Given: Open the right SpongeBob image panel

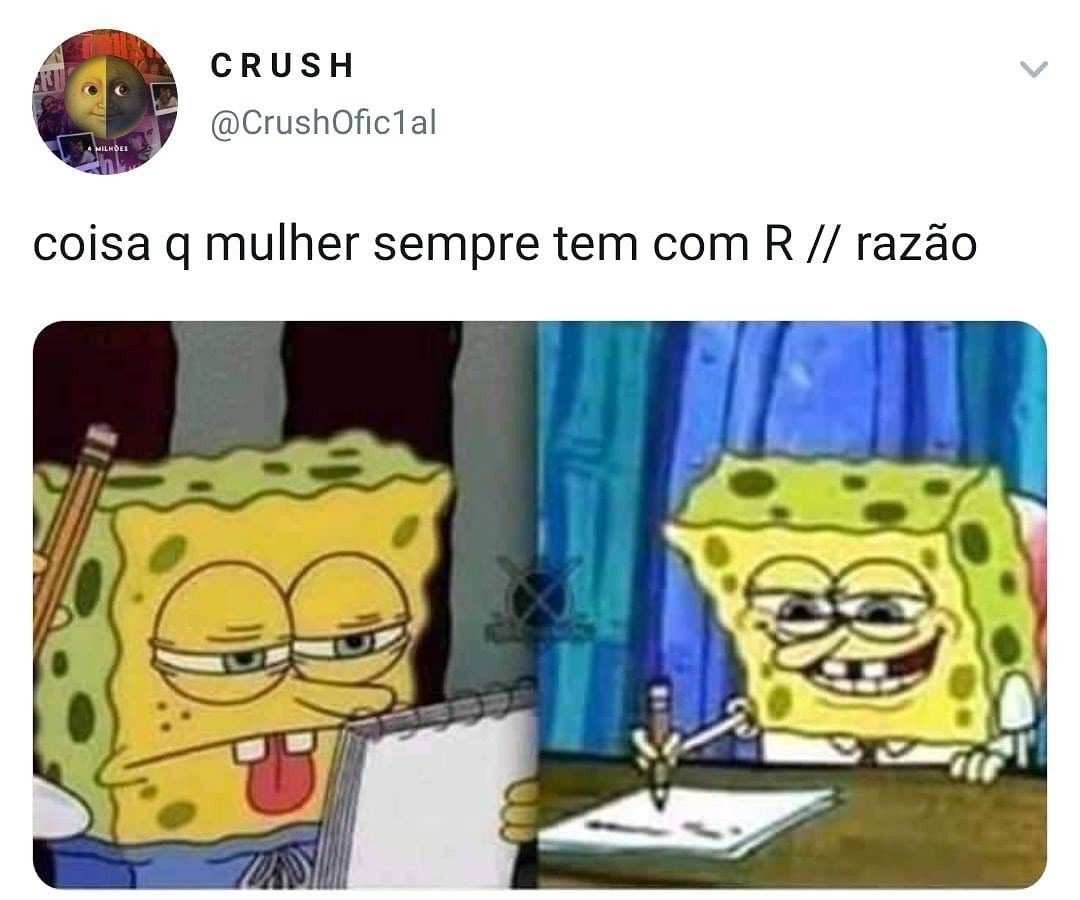Looking at the screenshot, I should click(792, 605).
